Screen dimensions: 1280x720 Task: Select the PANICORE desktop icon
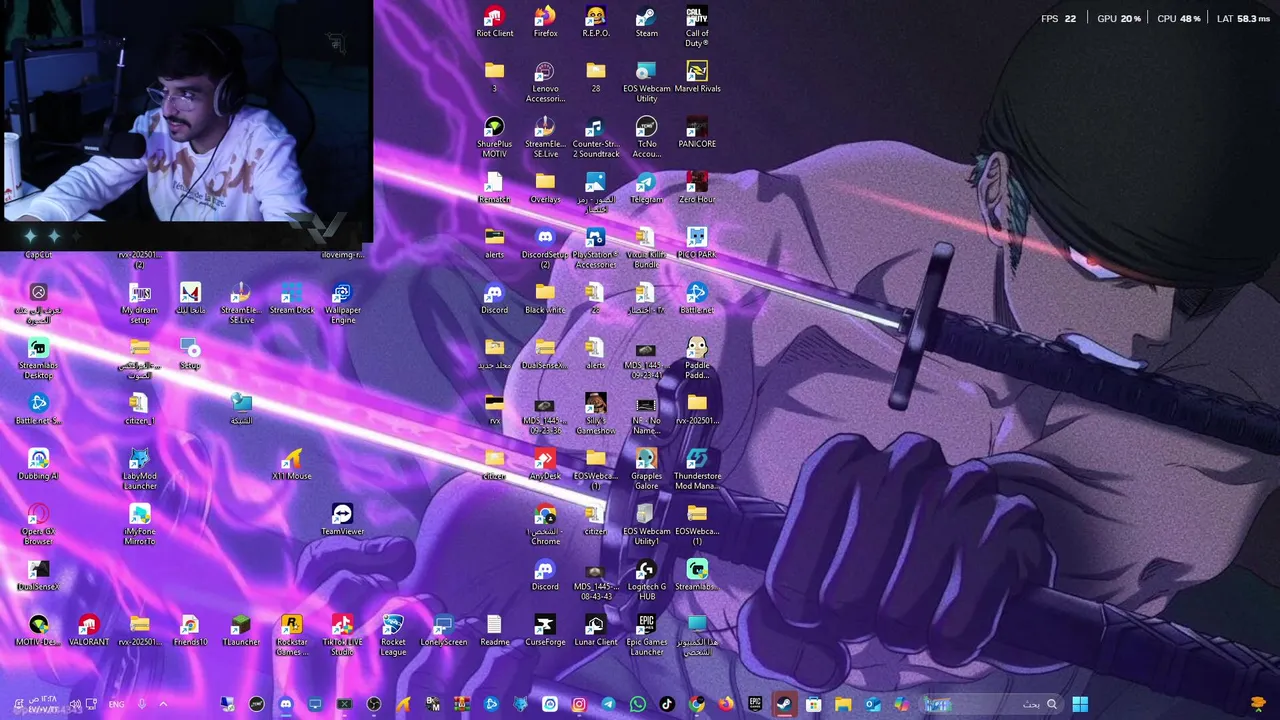[697, 132]
